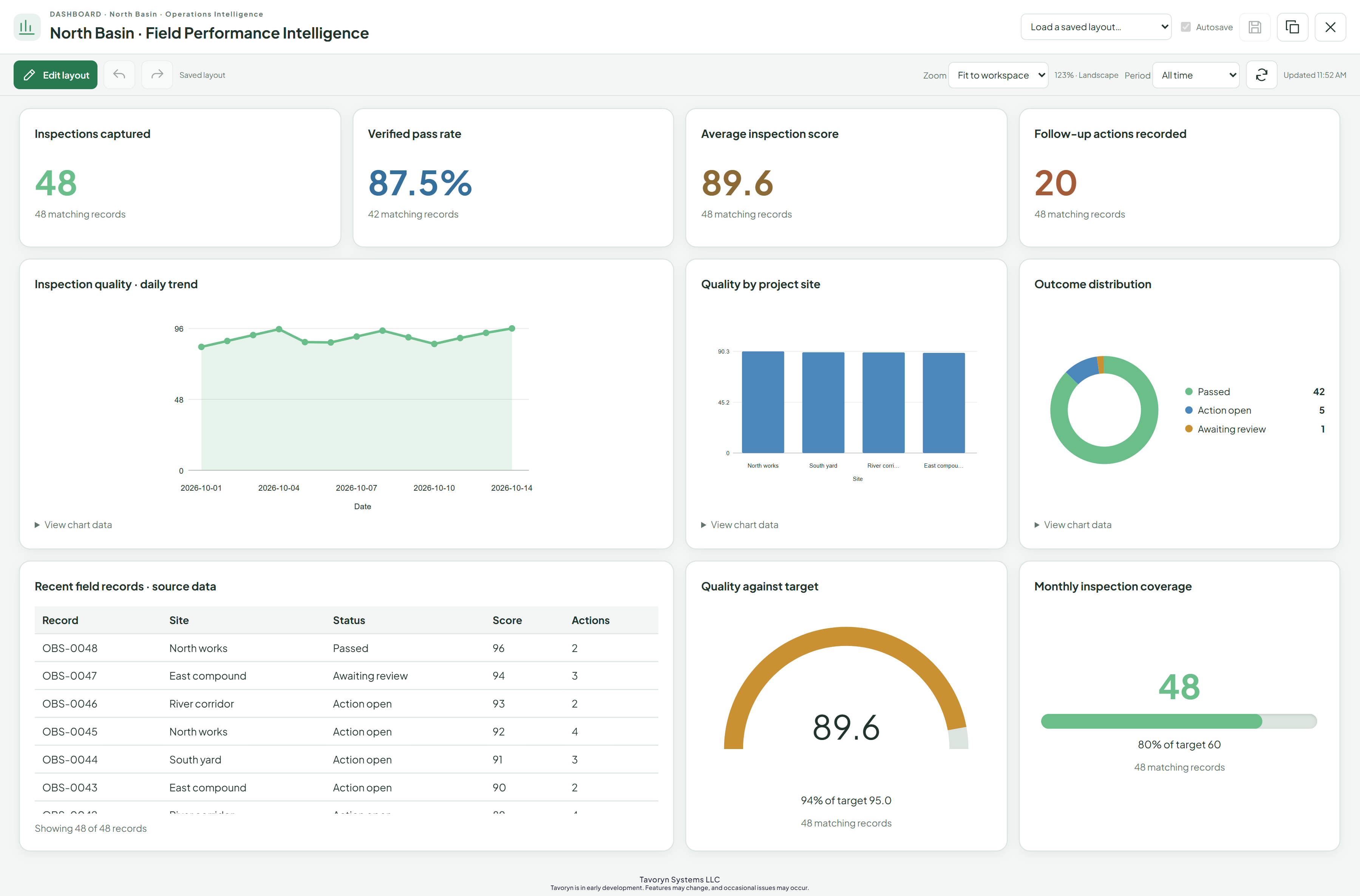
Task: Click the 80% of target 60 label
Action: 1179,745
